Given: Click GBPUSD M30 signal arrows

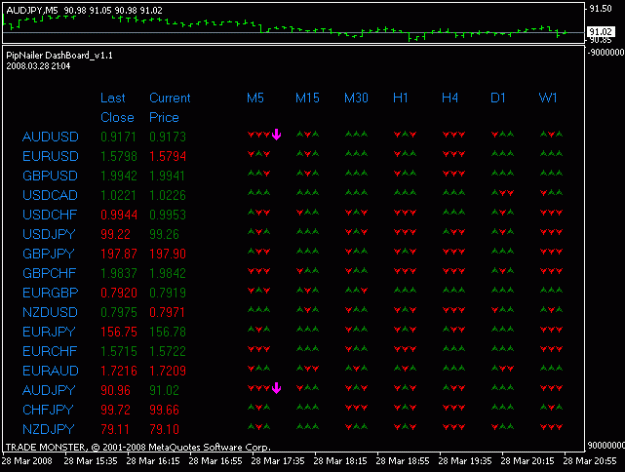Looking at the screenshot, I should point(356,173).
